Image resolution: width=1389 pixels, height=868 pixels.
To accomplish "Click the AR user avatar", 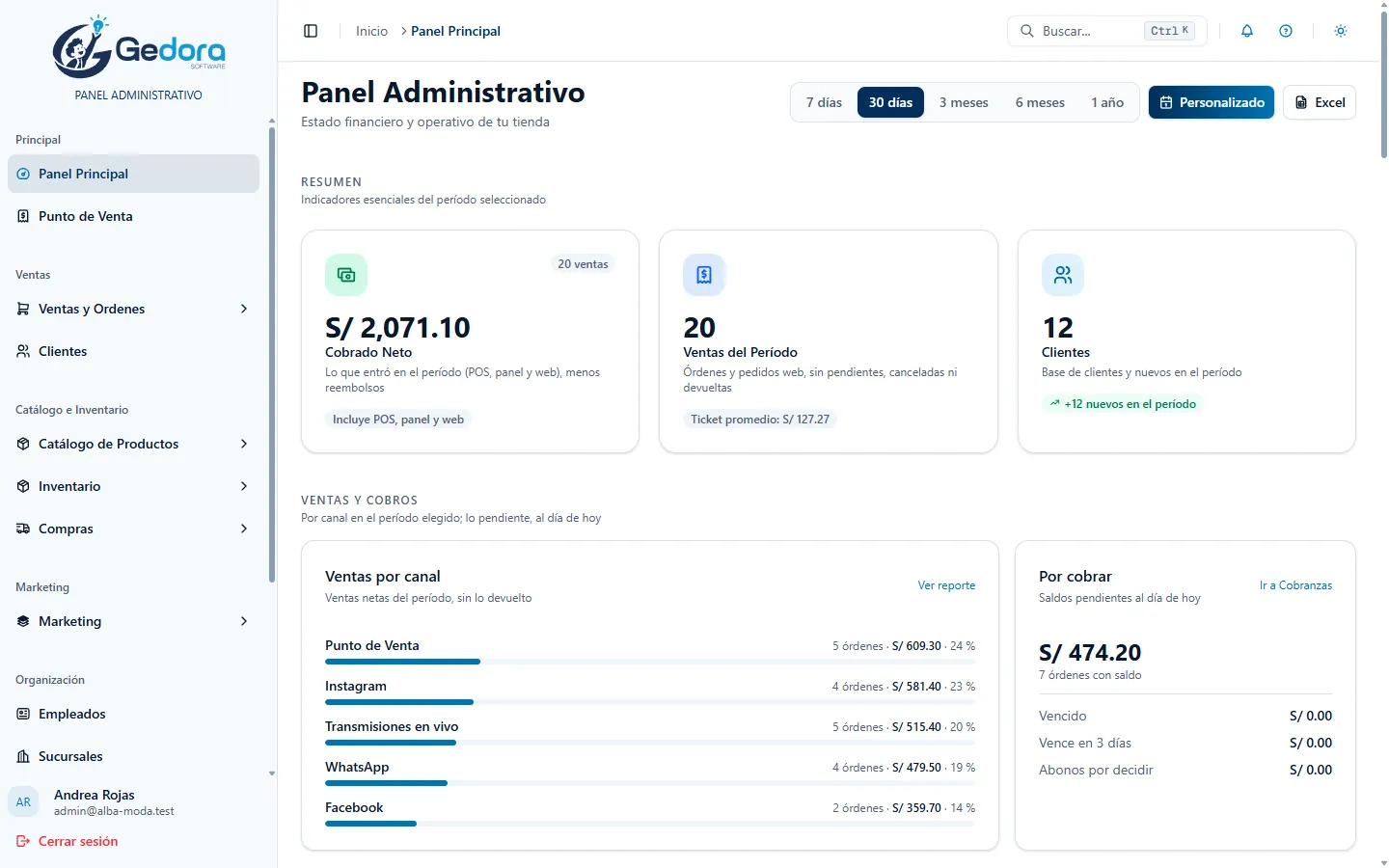I will (x=23, y=802).
